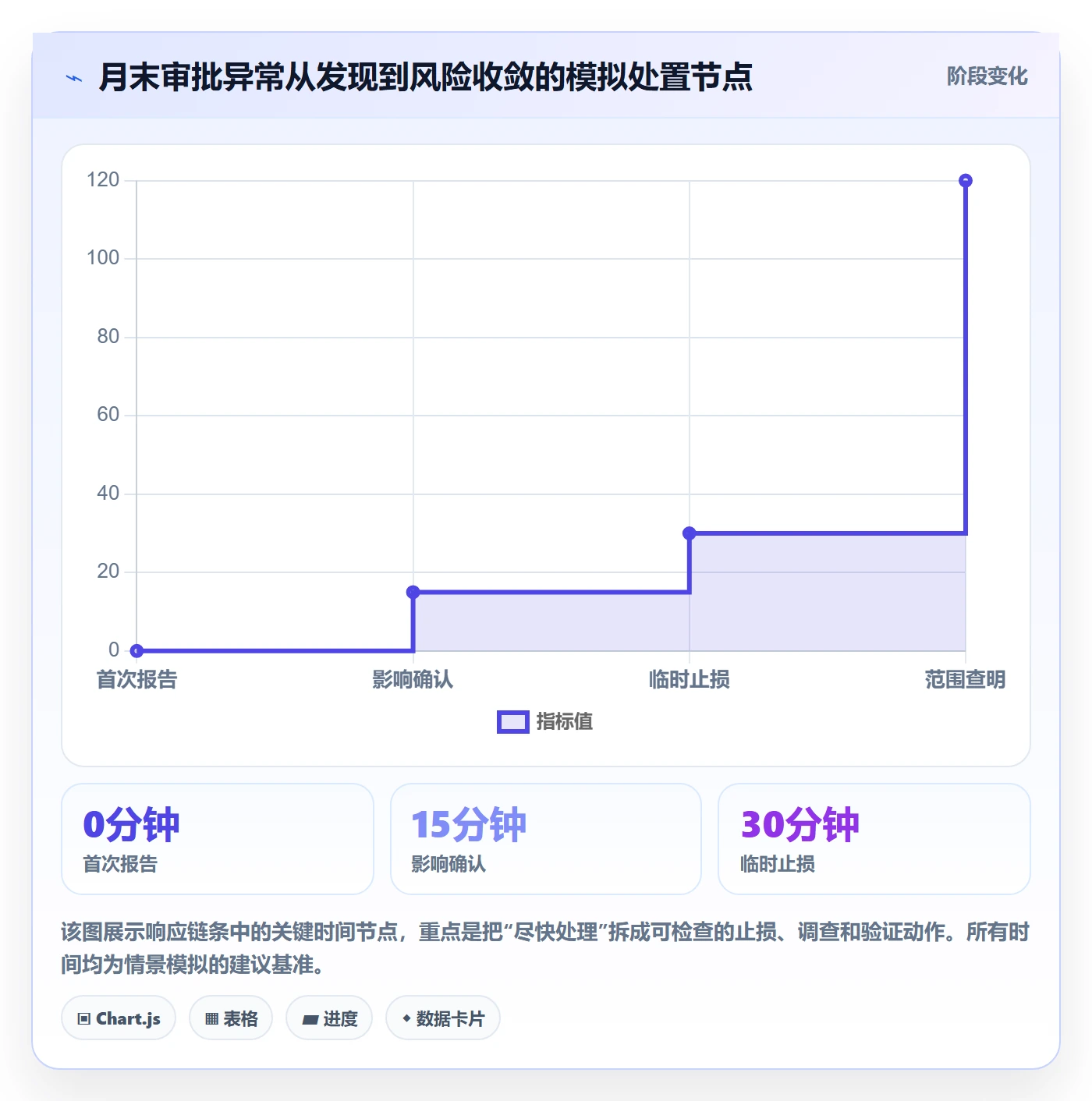Click the lightning bolt icon beside the title
This screenshot has height=1101, width=1092.
coord(74,78)
